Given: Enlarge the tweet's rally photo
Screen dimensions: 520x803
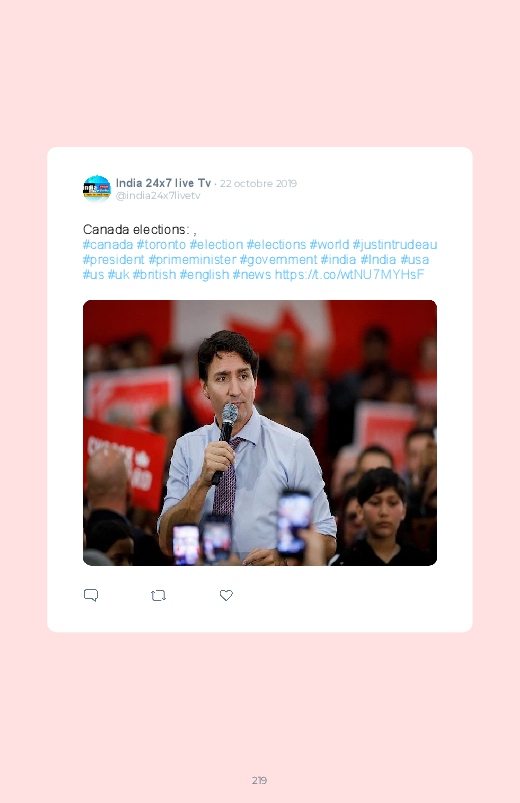Looking at the screenshot, I should pos(260,433).
